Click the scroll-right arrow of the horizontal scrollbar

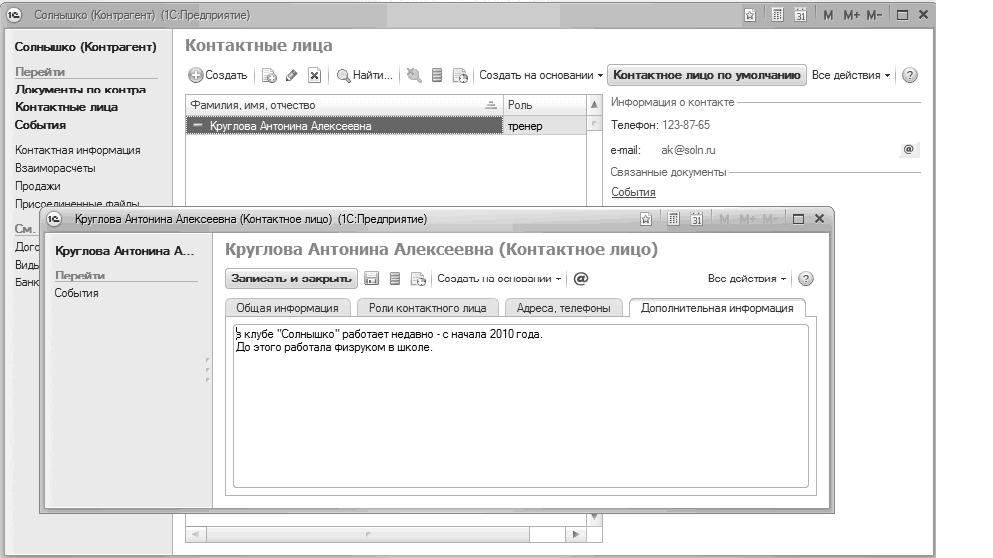pos(575,534)
